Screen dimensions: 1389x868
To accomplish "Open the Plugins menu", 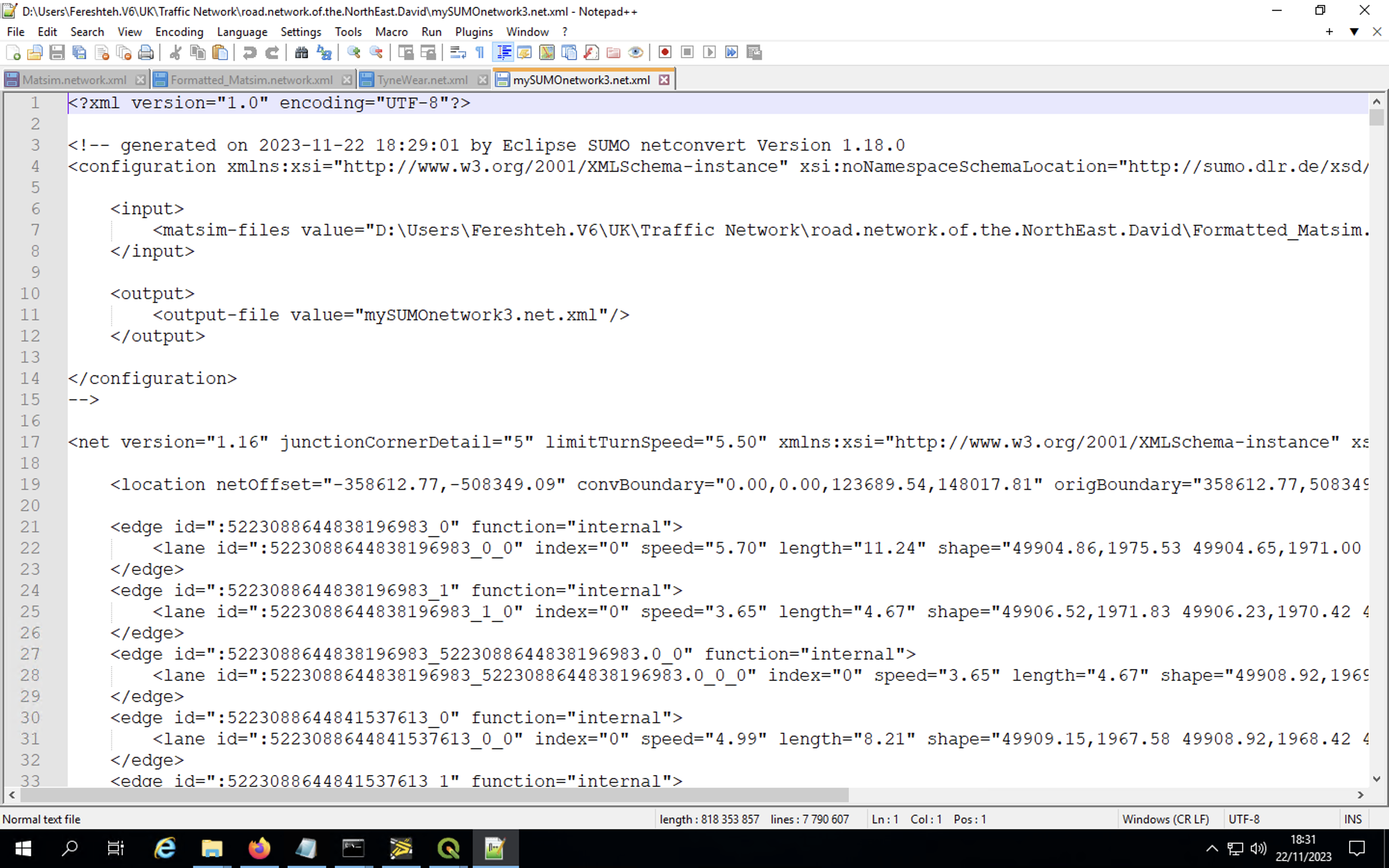I will click(x=474, y=31).
